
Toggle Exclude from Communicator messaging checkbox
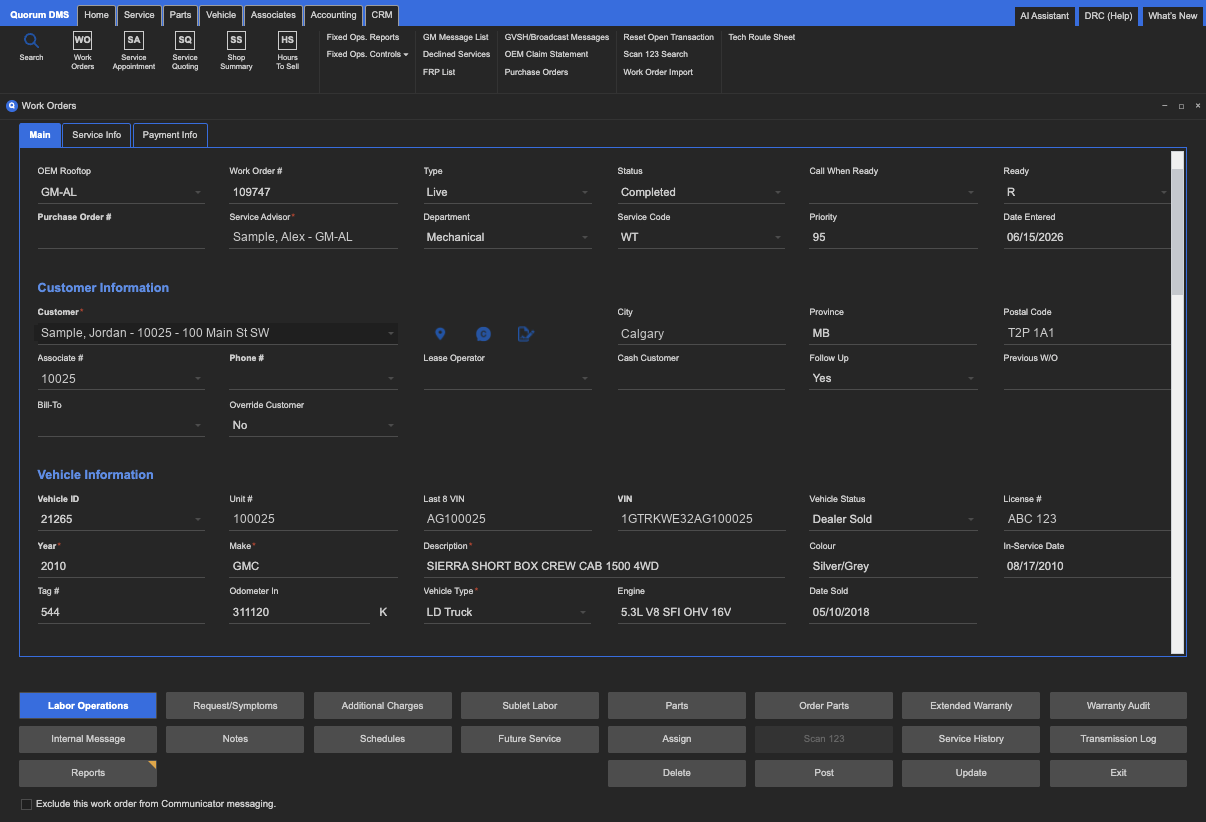pos(26,804)
